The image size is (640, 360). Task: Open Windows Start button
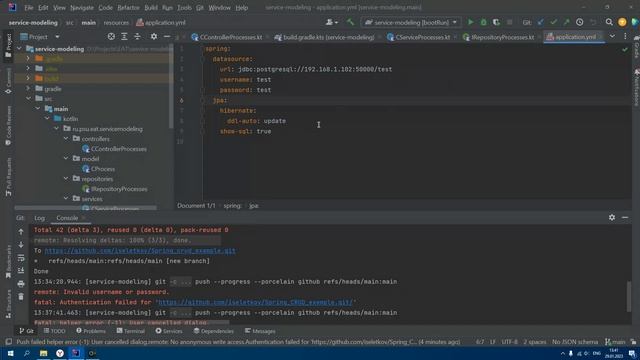pyautogui.click(x=10, y=353)
